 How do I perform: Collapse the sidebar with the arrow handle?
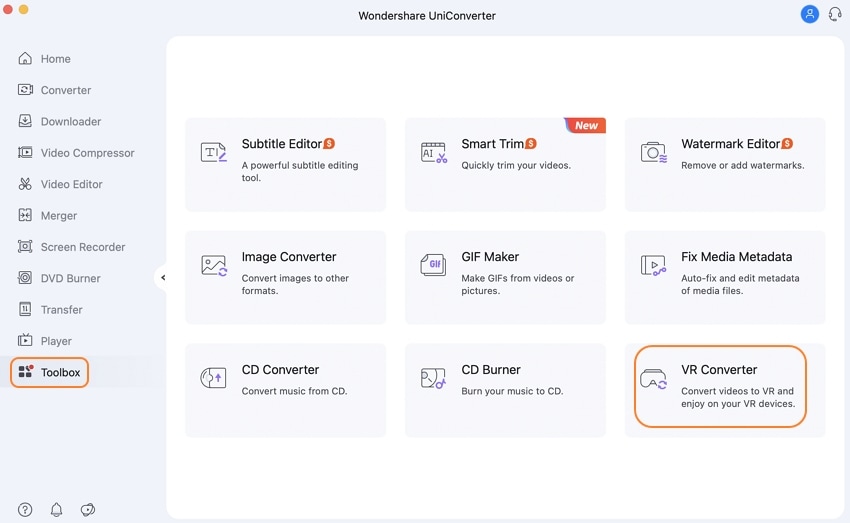[163, 277]
